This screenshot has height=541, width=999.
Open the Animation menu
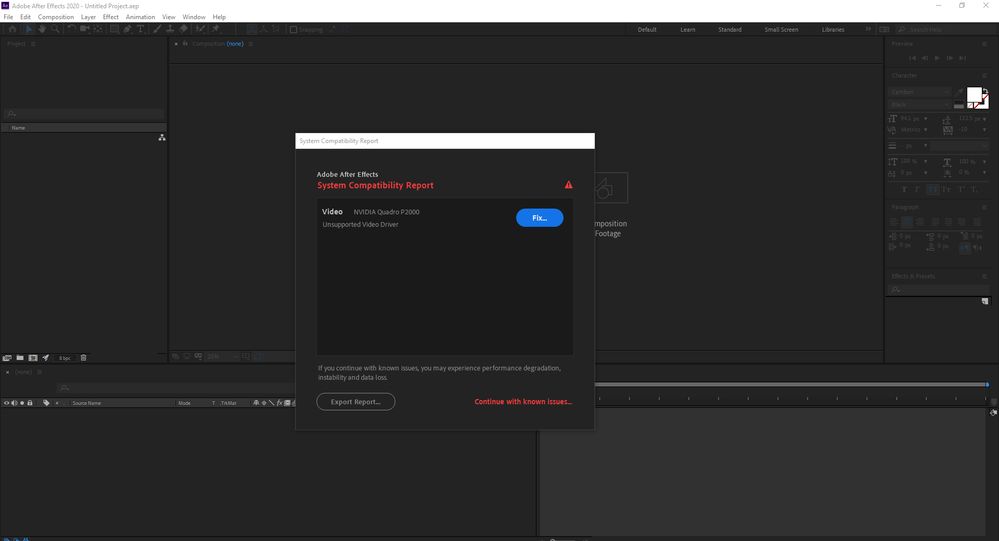[x=140, y=17]
